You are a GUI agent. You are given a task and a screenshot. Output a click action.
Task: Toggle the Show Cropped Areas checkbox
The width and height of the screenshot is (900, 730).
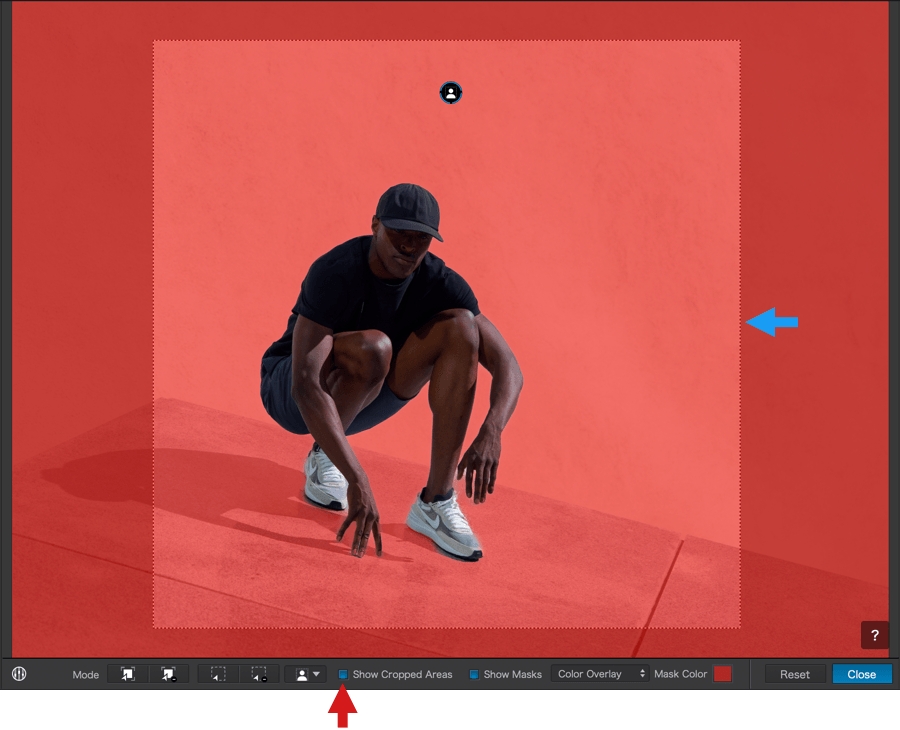pos(343,674)
